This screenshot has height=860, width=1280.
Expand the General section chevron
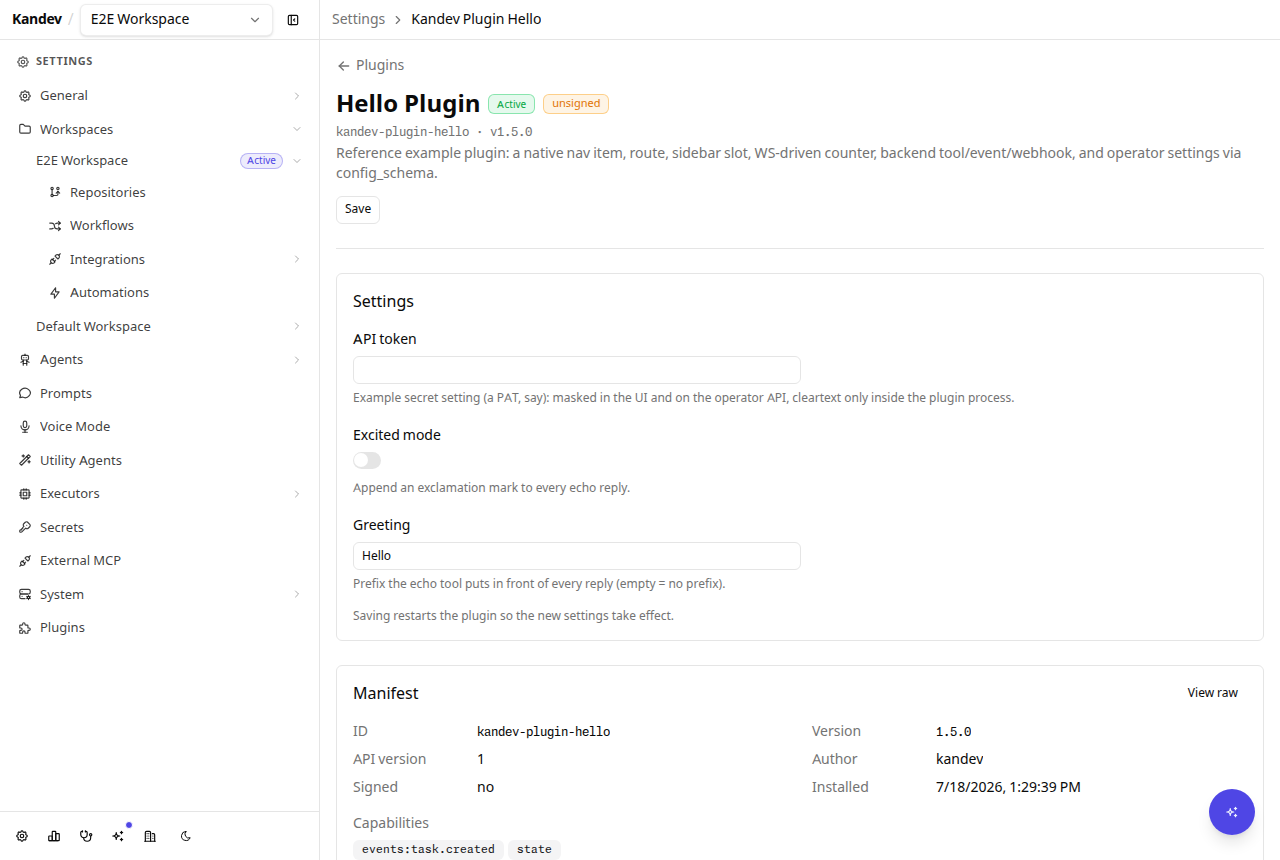pos(297,96)
